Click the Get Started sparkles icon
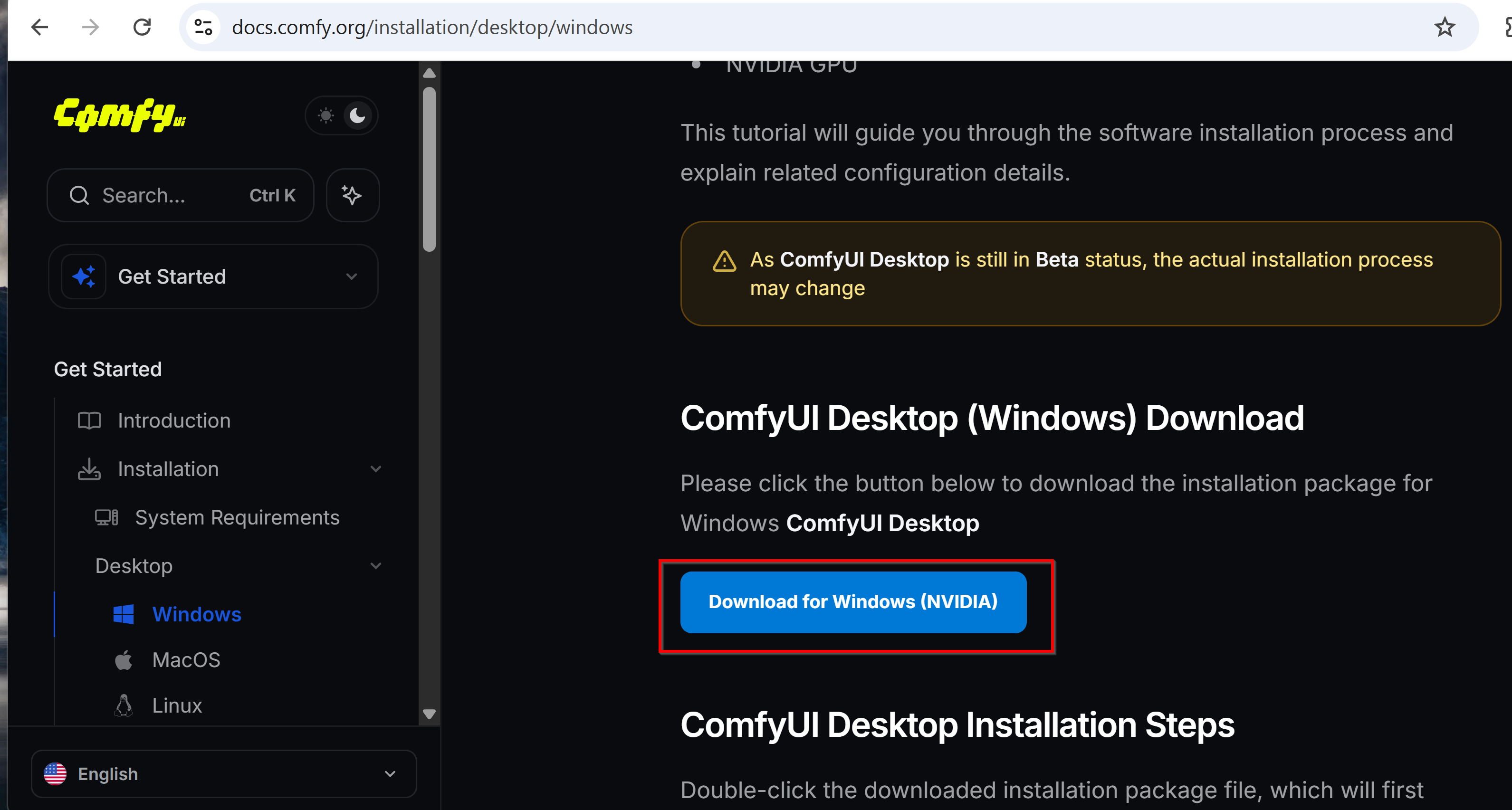Viewport: 1512px width, 810px height. [84, 276]
